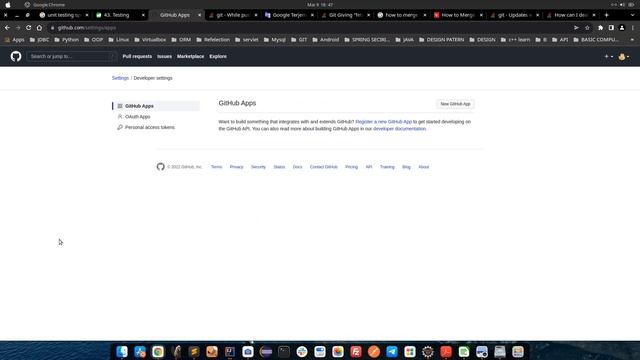The image size is (640, 360).
Task: Launch FileZilla from the dock
Action: (356, 351)
